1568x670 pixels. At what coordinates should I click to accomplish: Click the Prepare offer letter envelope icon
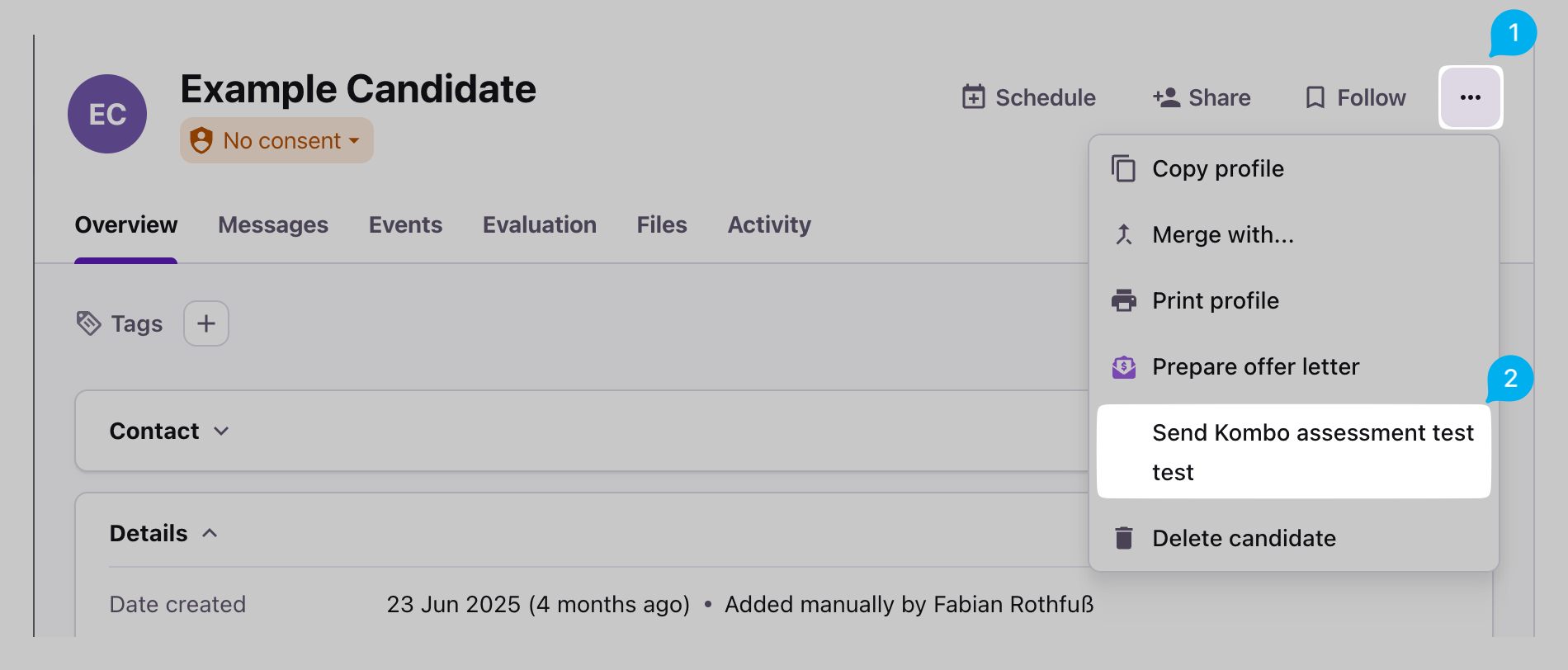(x=1123, y=366)
